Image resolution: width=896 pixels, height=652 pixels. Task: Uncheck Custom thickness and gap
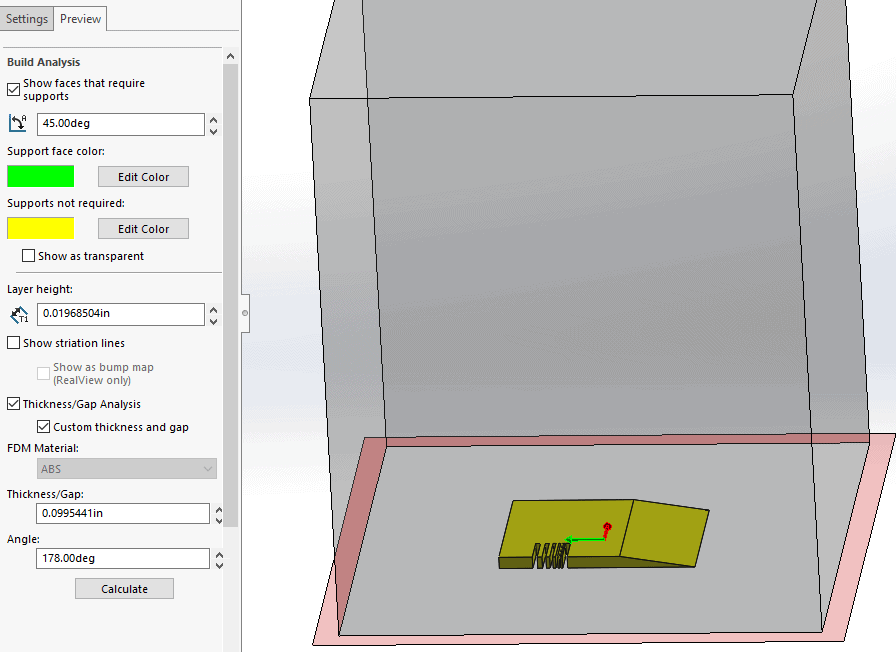43,427
